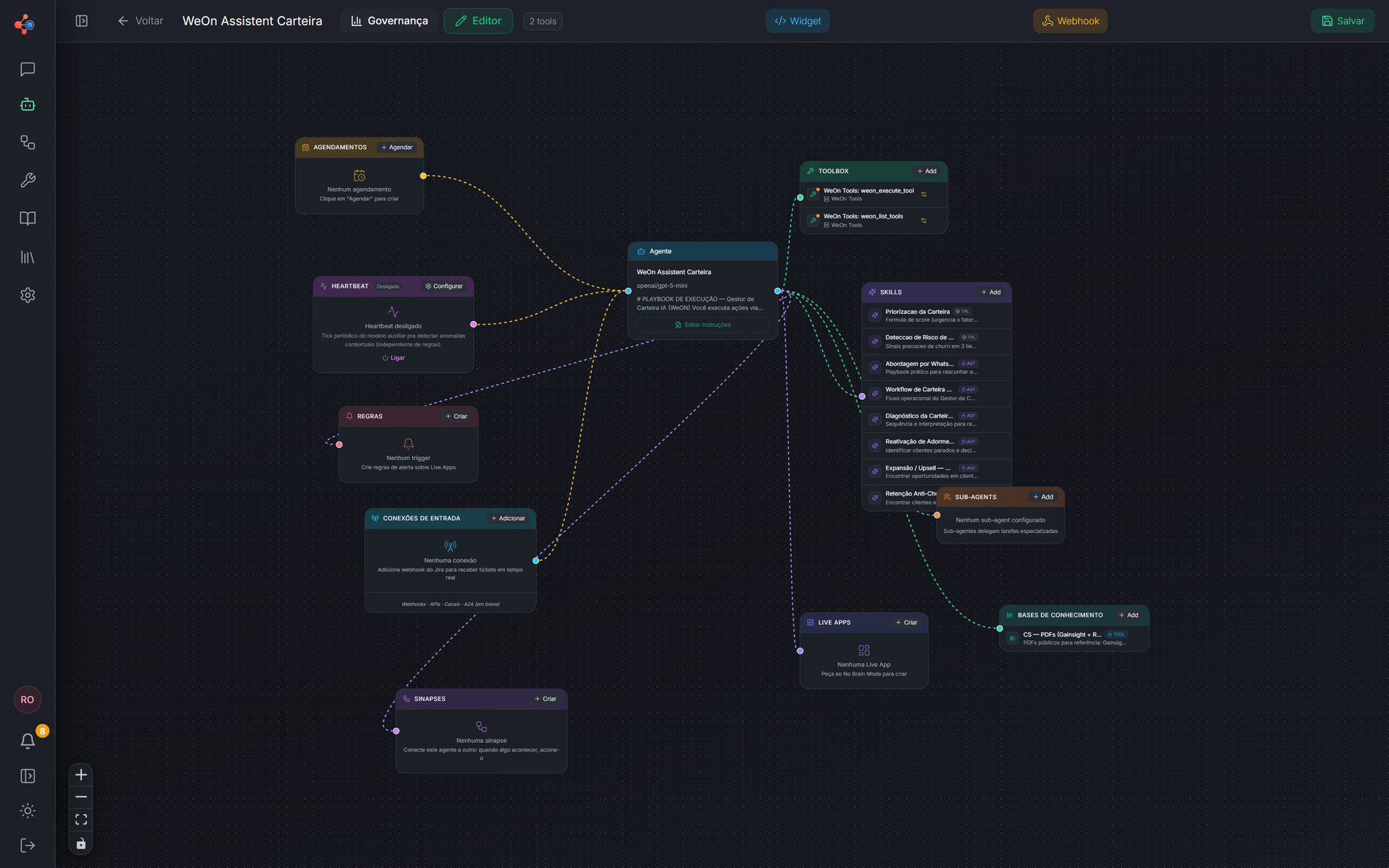The image size is (1389, 868).
Task: Select the Expansão / Upsell skill
Action: (x=936, y=472)
